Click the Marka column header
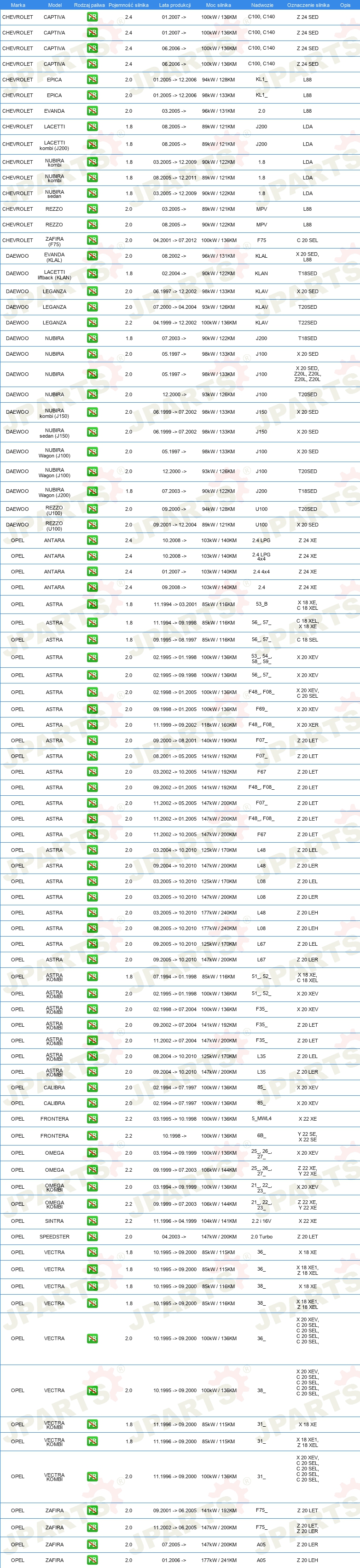 (18, 5)
